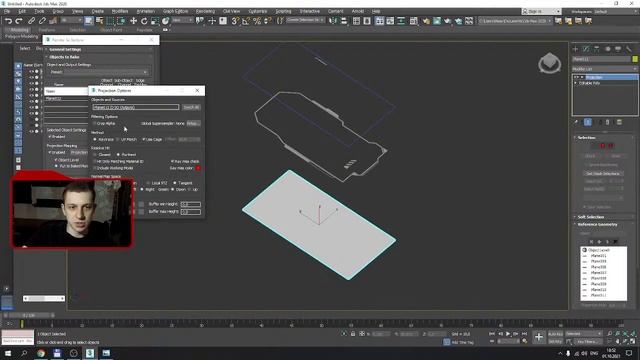Click the Play Animation button
Screen dimensions: 640x360
pyautogui.click(x=508, y=334)
